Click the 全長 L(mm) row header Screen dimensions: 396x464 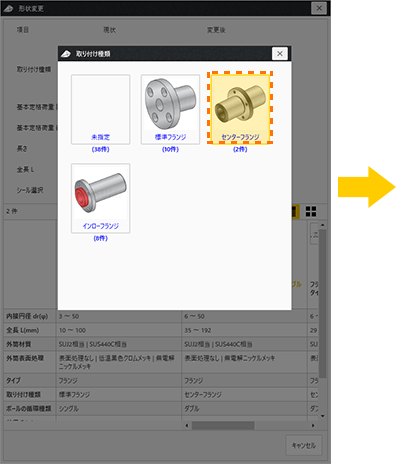pyautogui.click(x=30, y=330)
